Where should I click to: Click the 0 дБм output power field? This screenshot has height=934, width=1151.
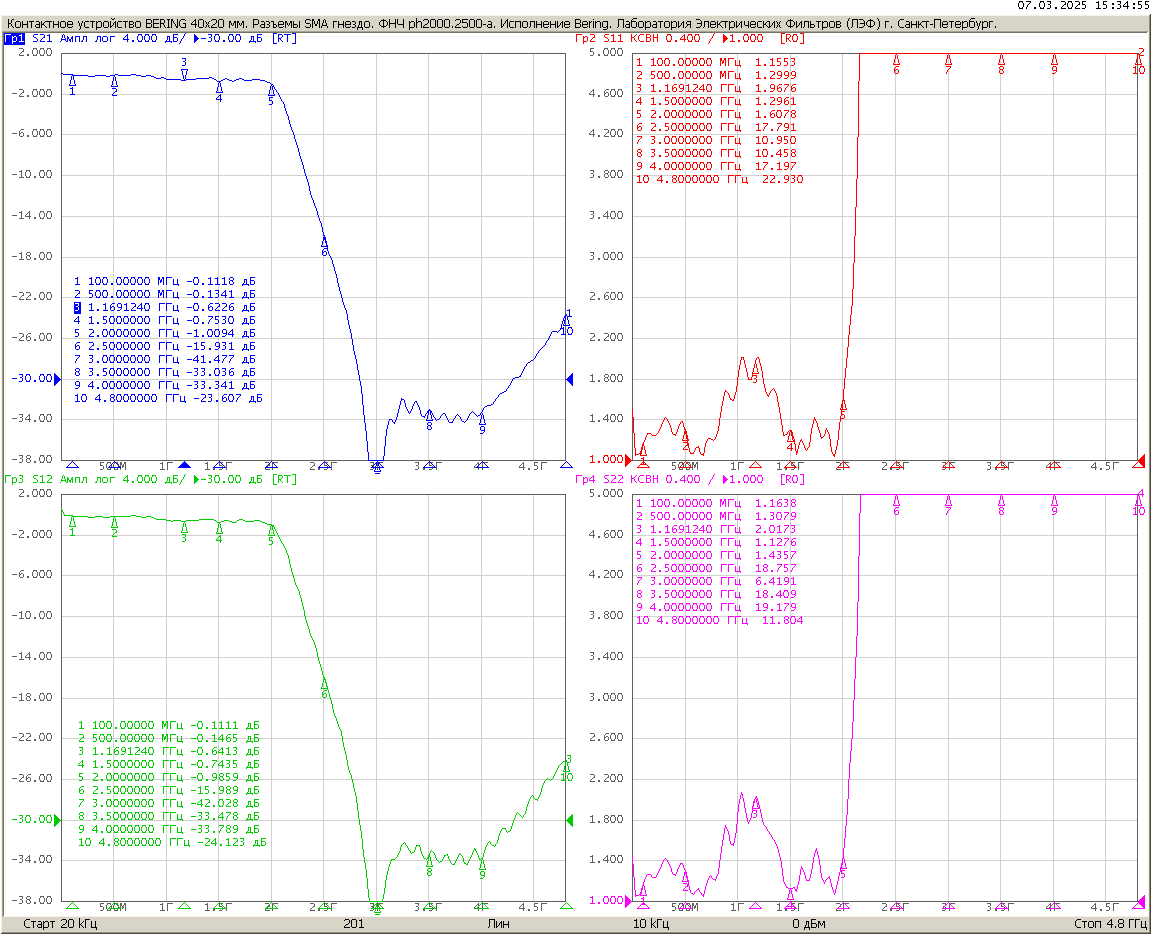pos(808,924)
